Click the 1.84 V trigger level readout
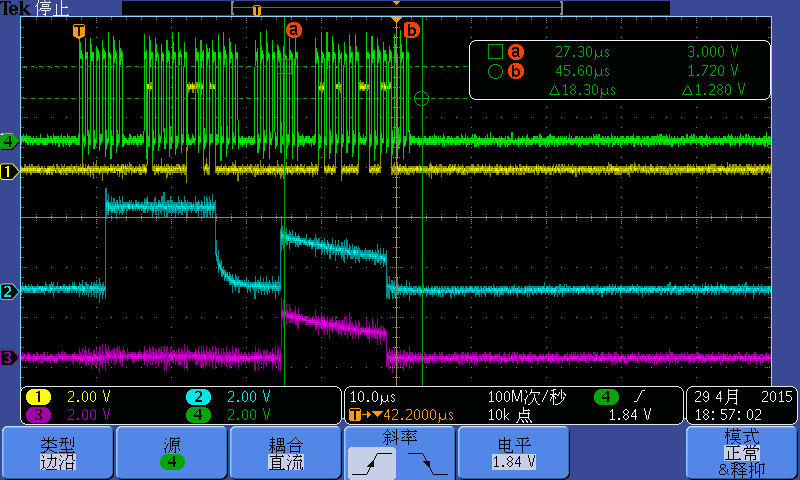Screen dimensions: 800x480 click(630, 415)
